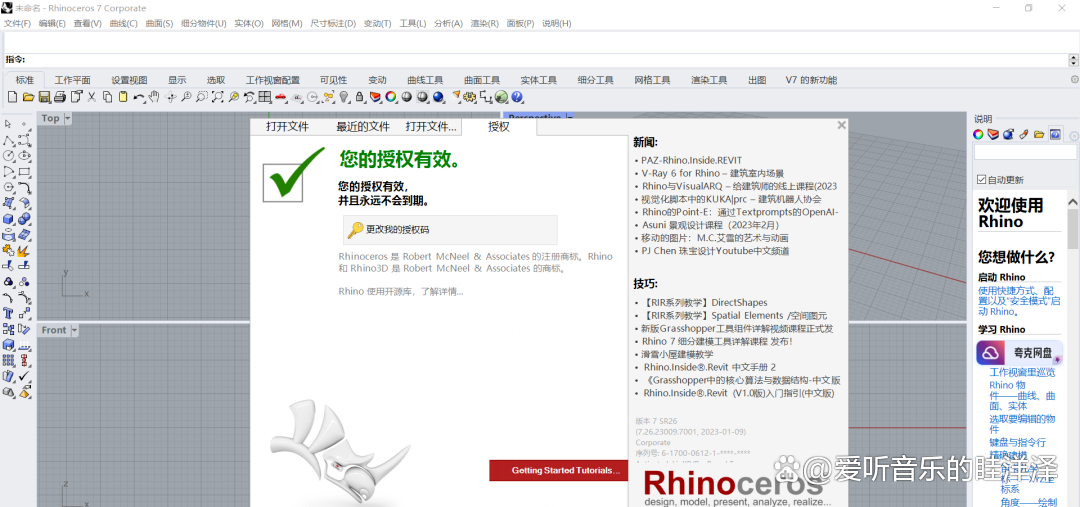Viewport: 1080px width, 507px height.
Task: Launch Grasshopper from the green toolbar icon
Action: pos(501,97)
